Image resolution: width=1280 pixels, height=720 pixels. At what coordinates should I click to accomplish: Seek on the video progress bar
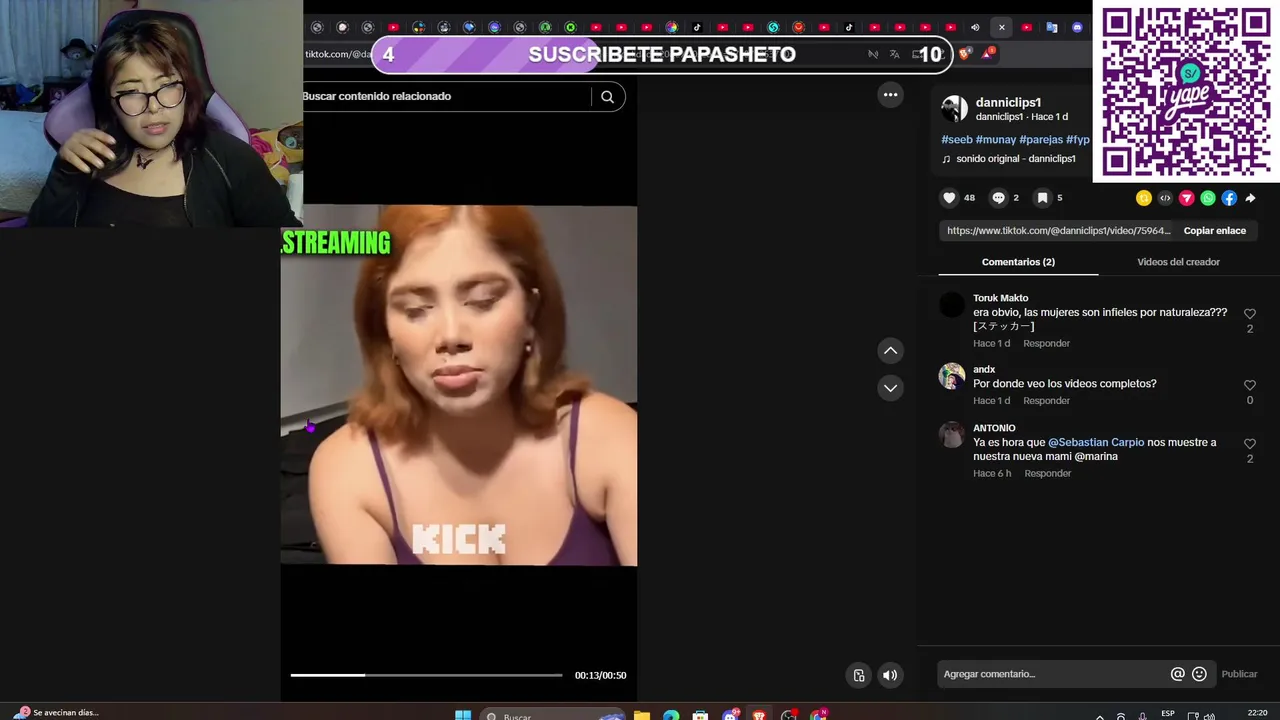(x=426, y=675)
